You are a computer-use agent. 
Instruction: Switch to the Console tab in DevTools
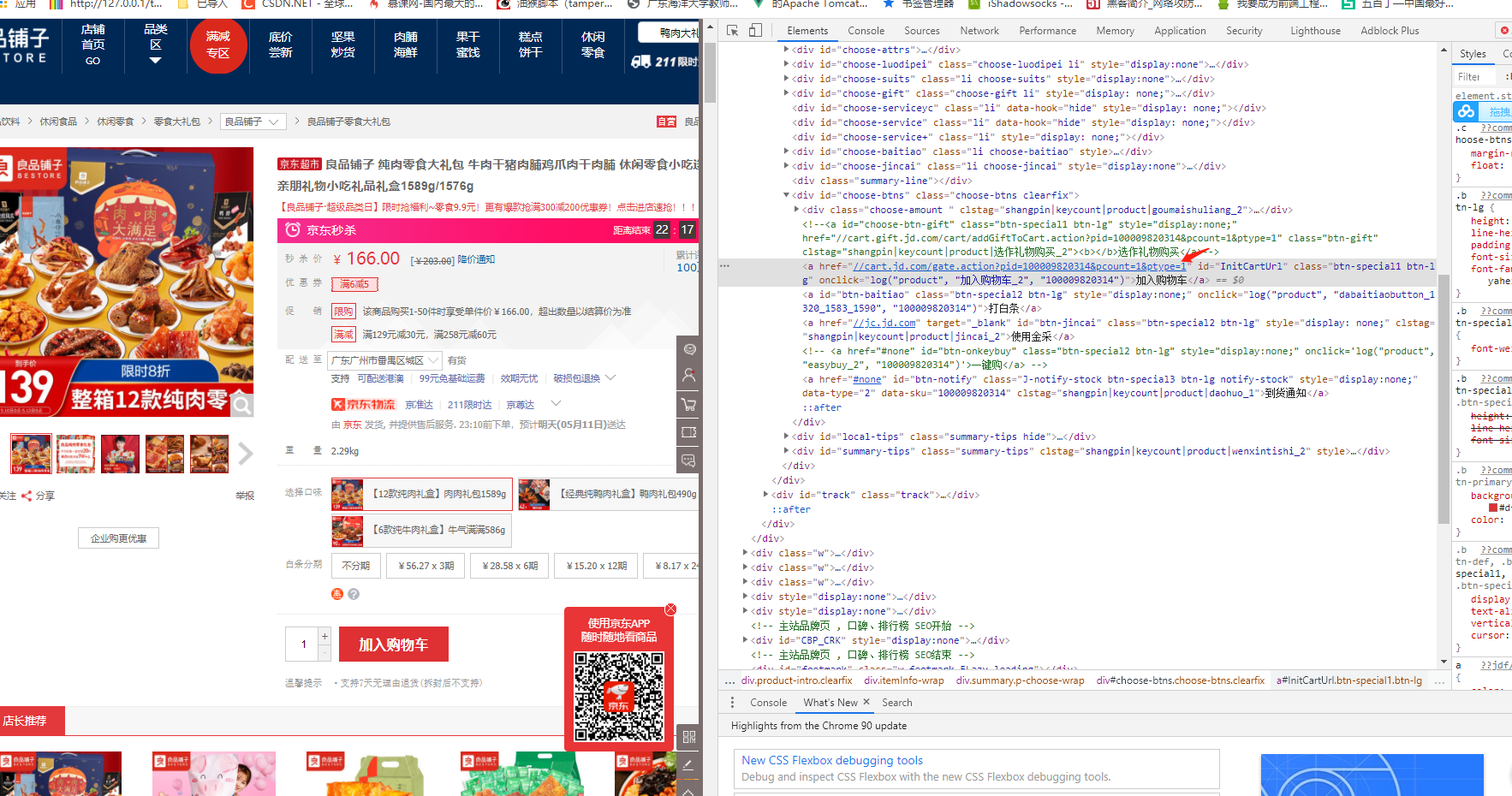pos(866,31)
